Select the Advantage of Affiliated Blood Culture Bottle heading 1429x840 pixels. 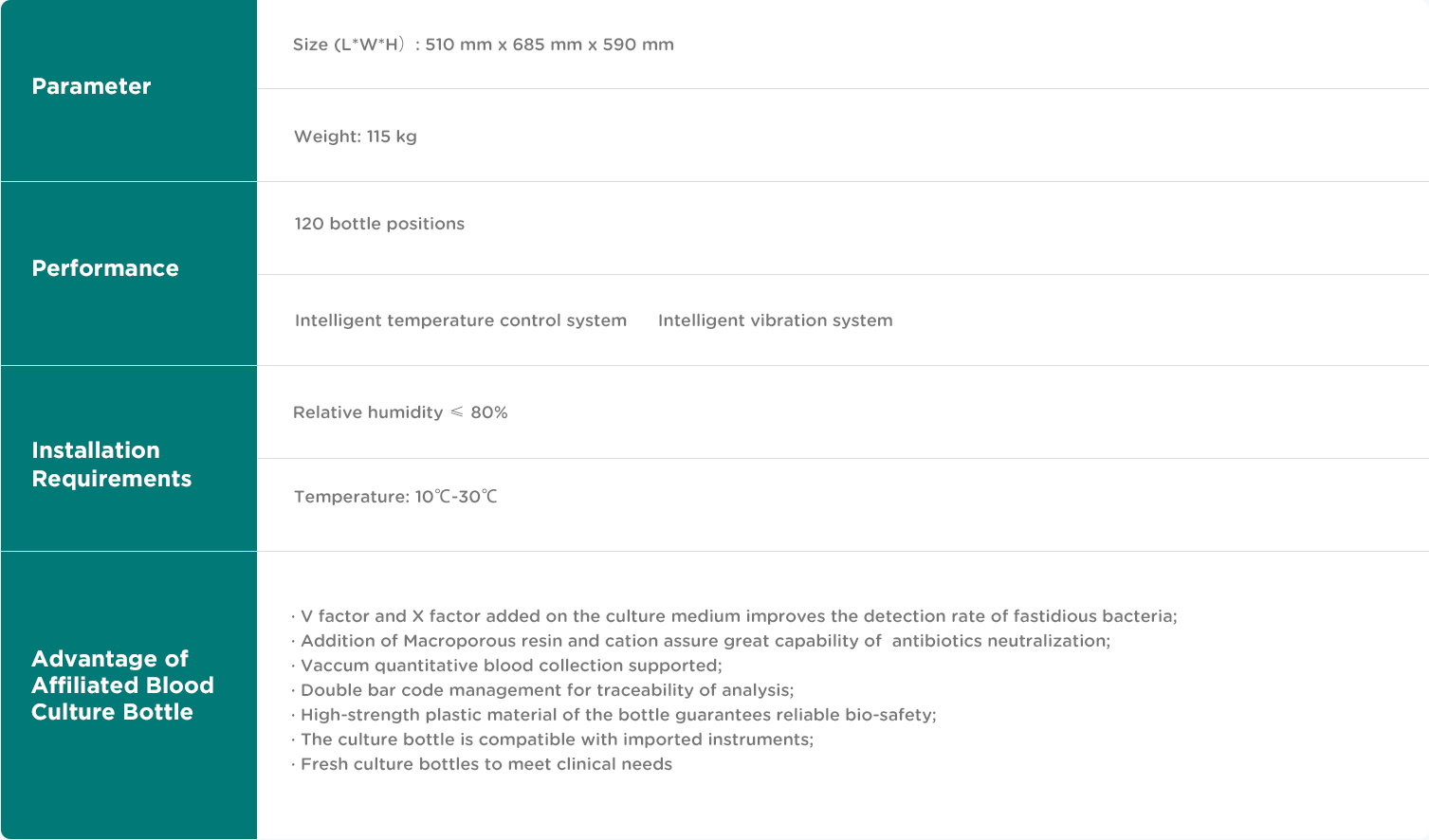click(122, 685)
